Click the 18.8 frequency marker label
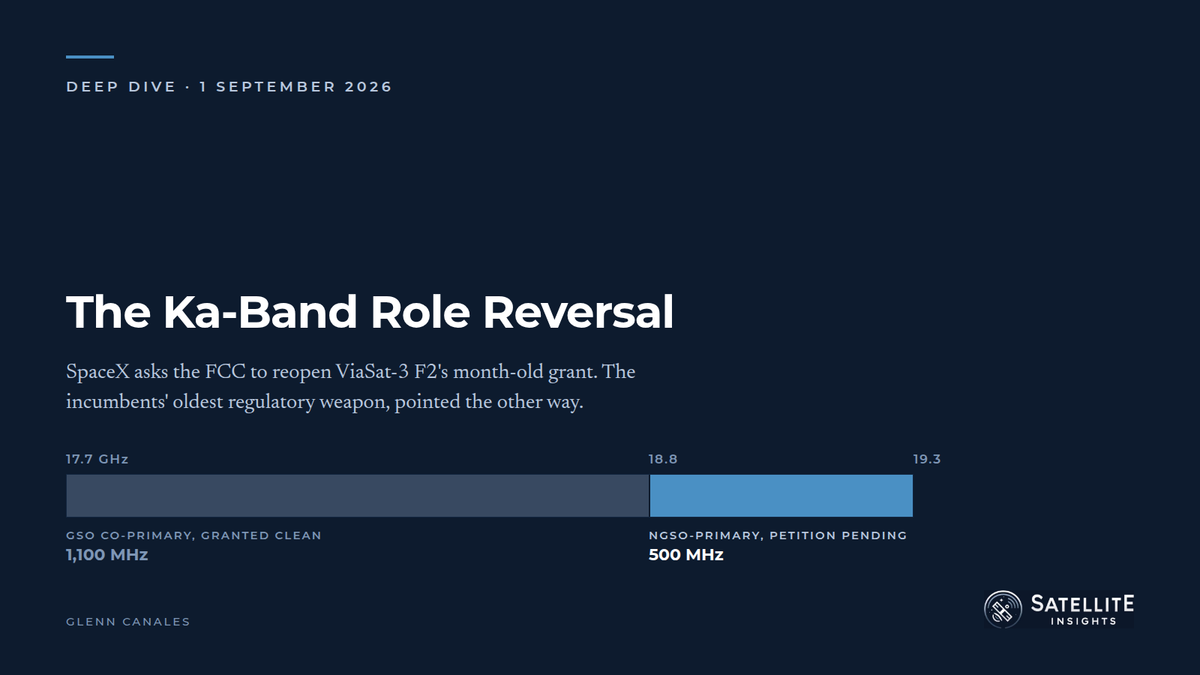This screenshot has height=675, width=1200. 663,459
